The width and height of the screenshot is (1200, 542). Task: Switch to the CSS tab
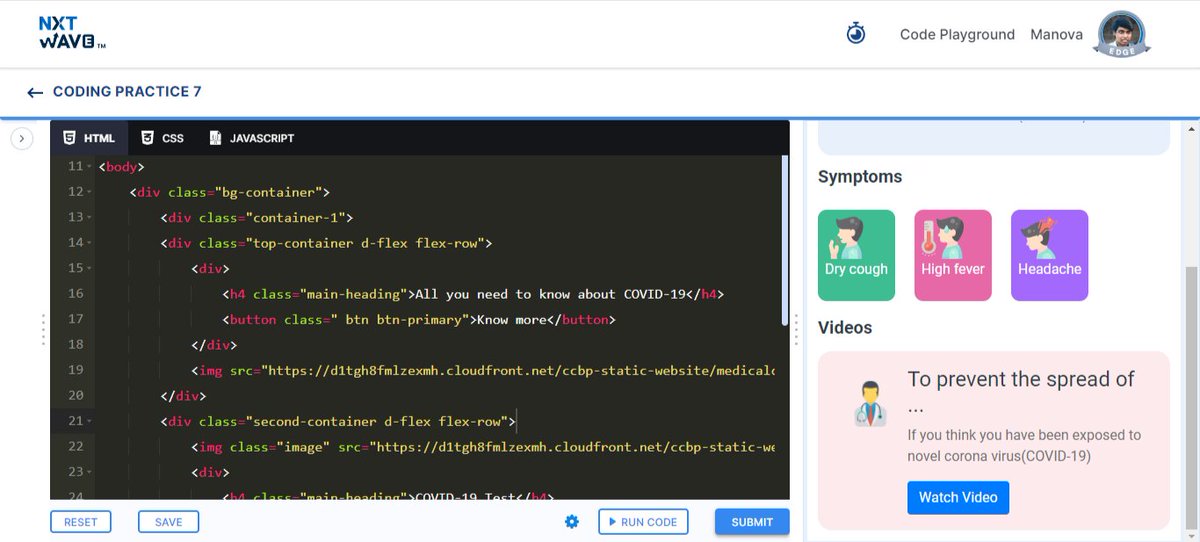162,138
